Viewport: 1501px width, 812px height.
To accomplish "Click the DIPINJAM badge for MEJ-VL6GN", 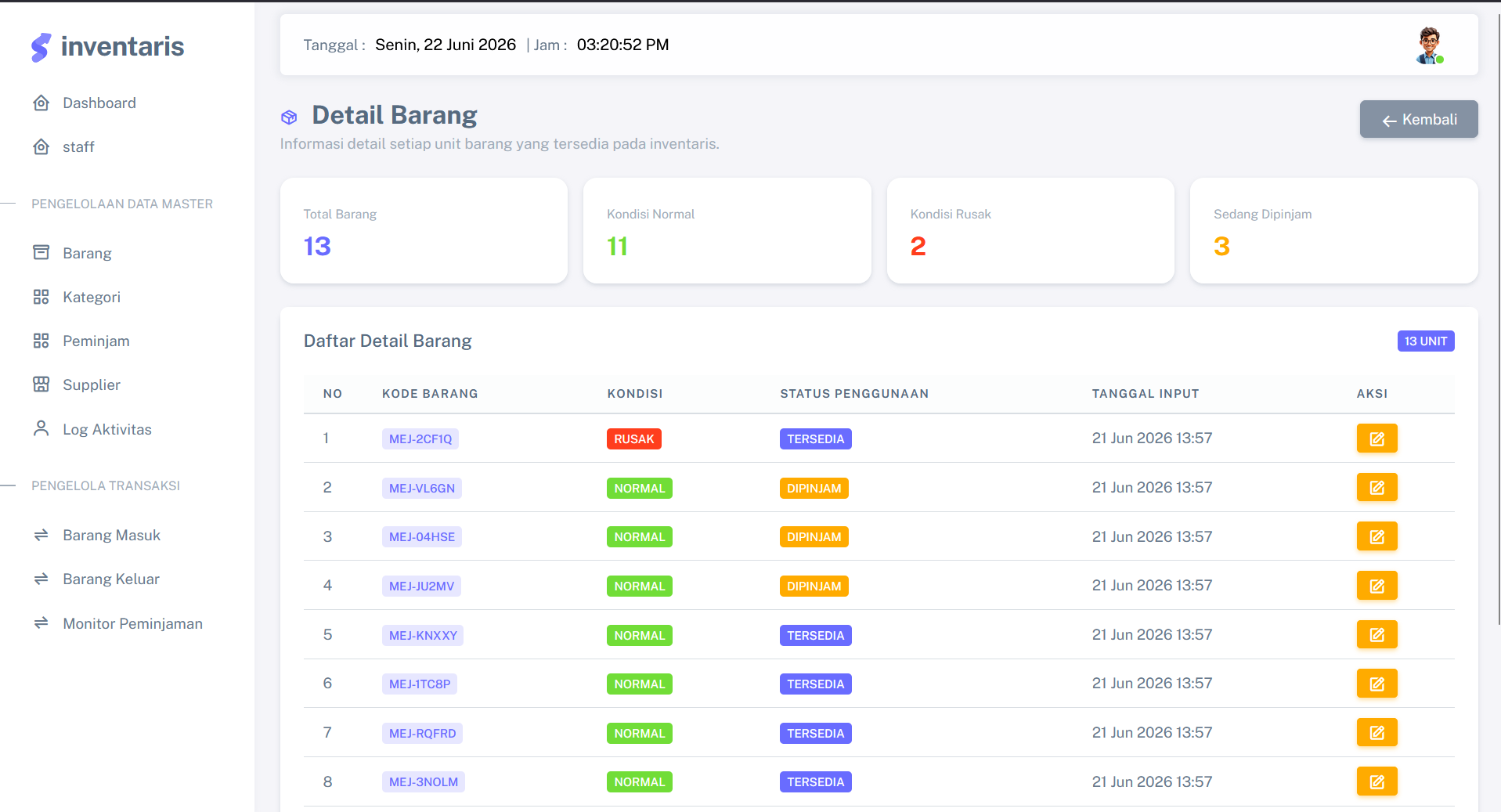I will click(814, 488).
